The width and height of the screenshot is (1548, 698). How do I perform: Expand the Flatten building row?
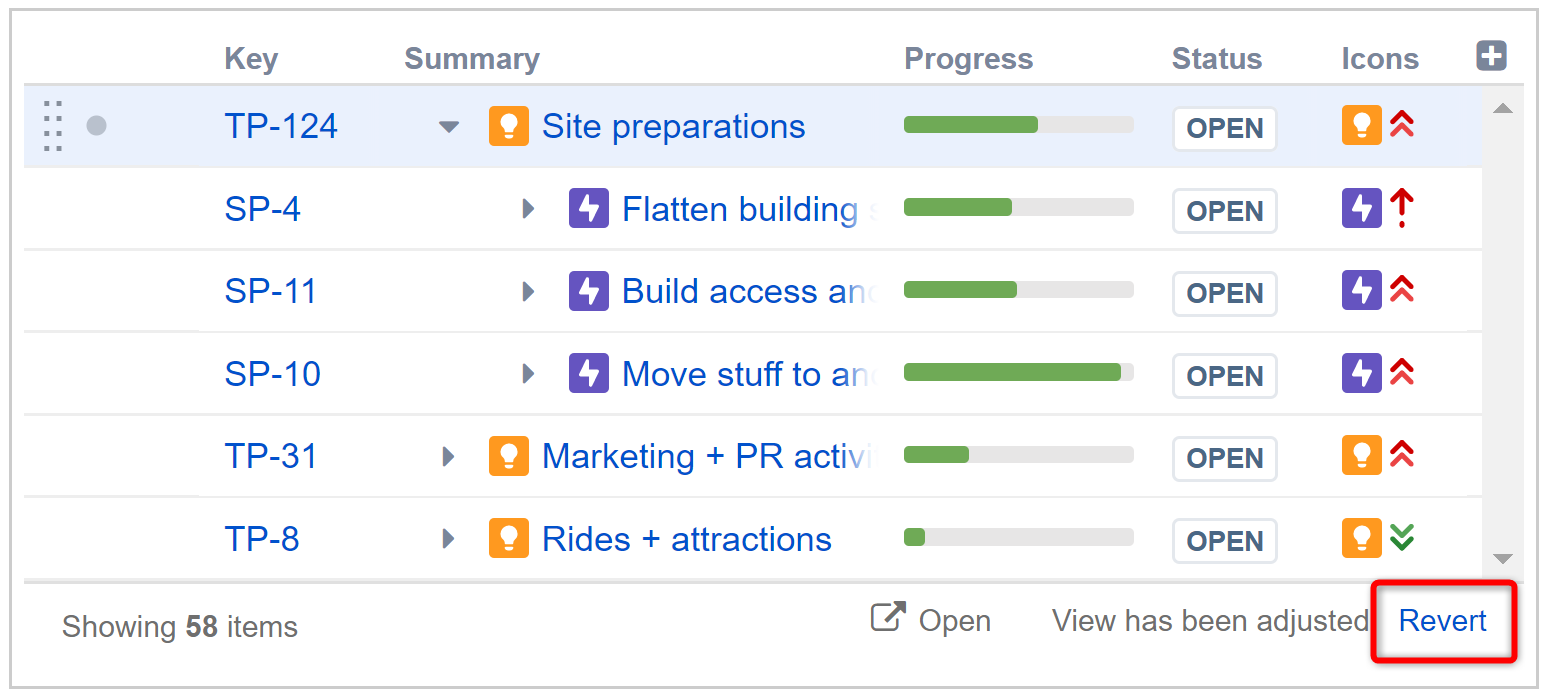click(x=529, y=209)
